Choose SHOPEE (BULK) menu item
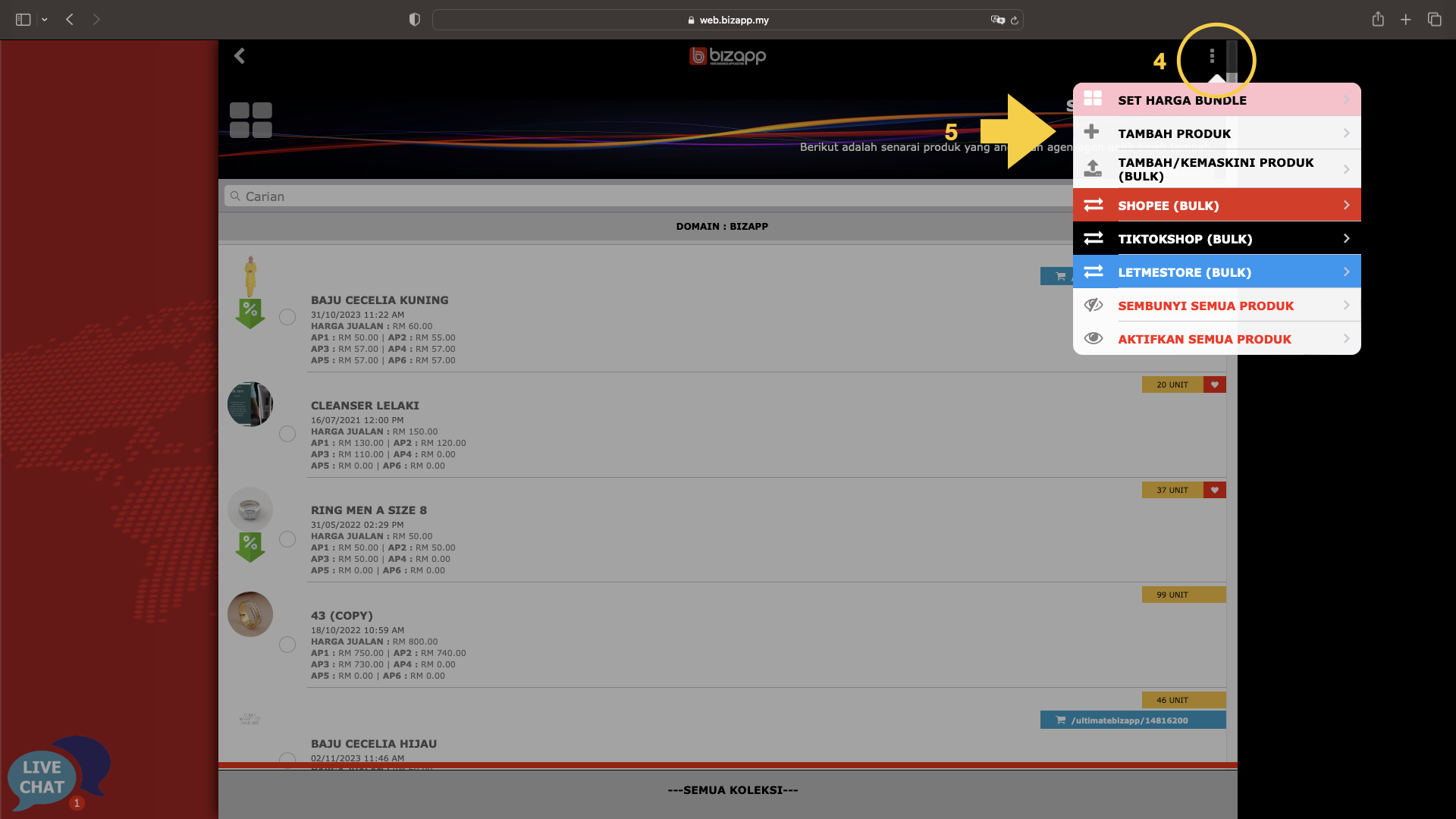The width and height of the screenshot is (1456, 819). click(x=1216, y=205)
